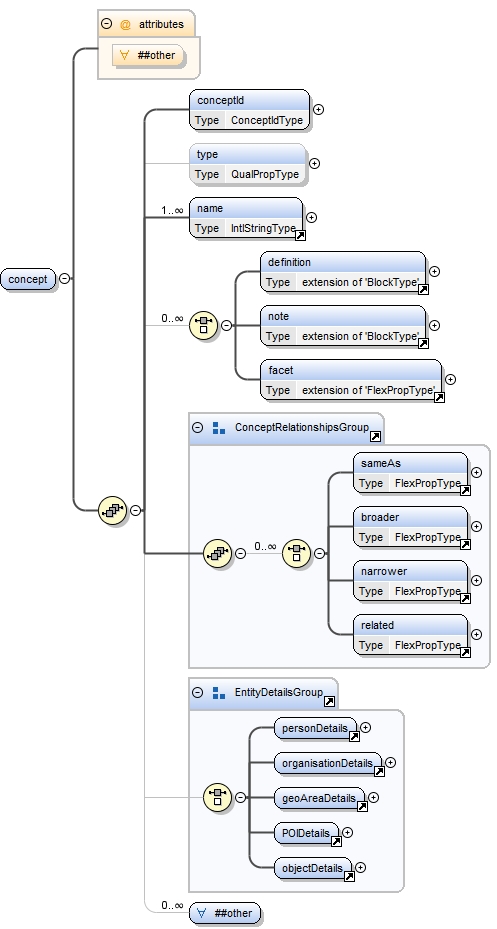The height and width of the screenshot is (929, 497).
Task: Select the choice compositor before definition
Action: click(x=204, y=325)
